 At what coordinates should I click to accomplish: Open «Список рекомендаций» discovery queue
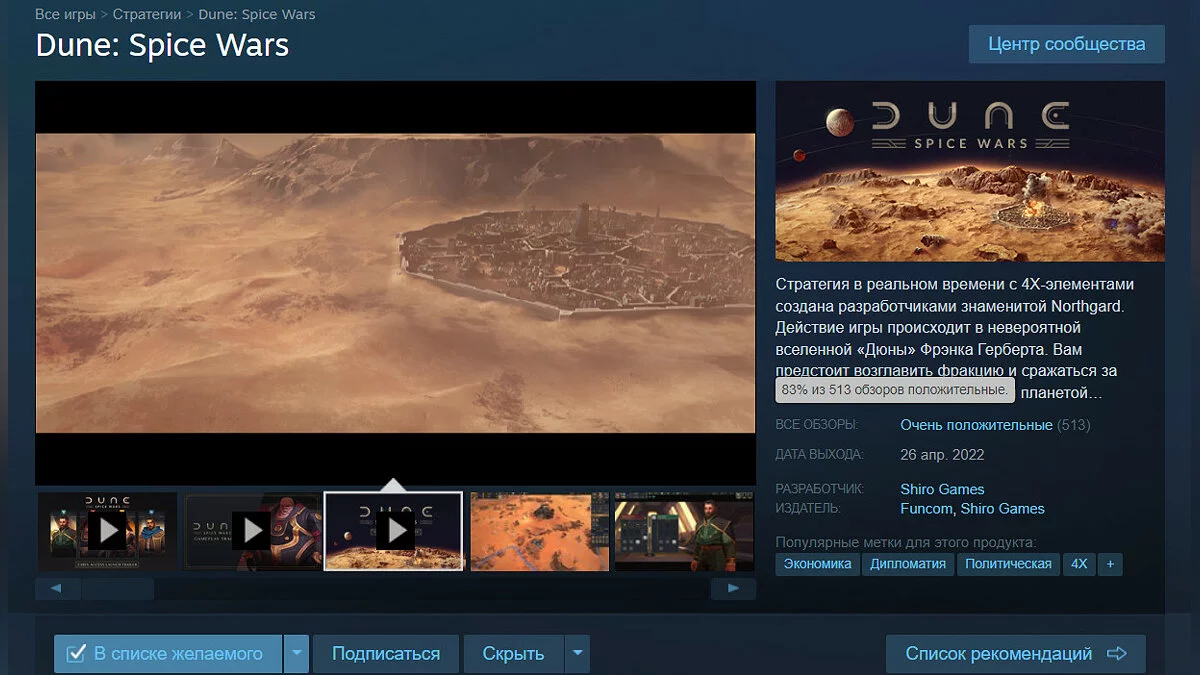click(x=1016, y=654)
